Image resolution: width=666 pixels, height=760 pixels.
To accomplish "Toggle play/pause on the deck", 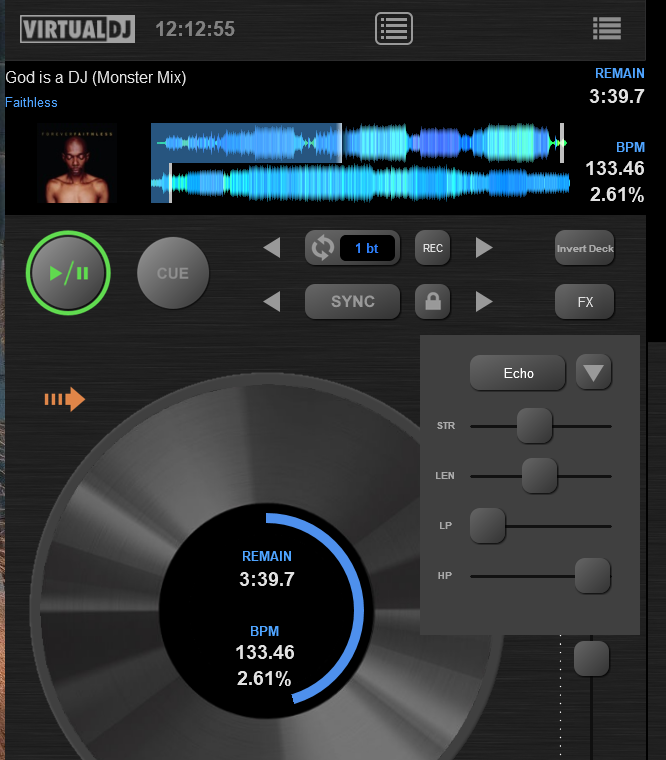I will pos(68,273).
